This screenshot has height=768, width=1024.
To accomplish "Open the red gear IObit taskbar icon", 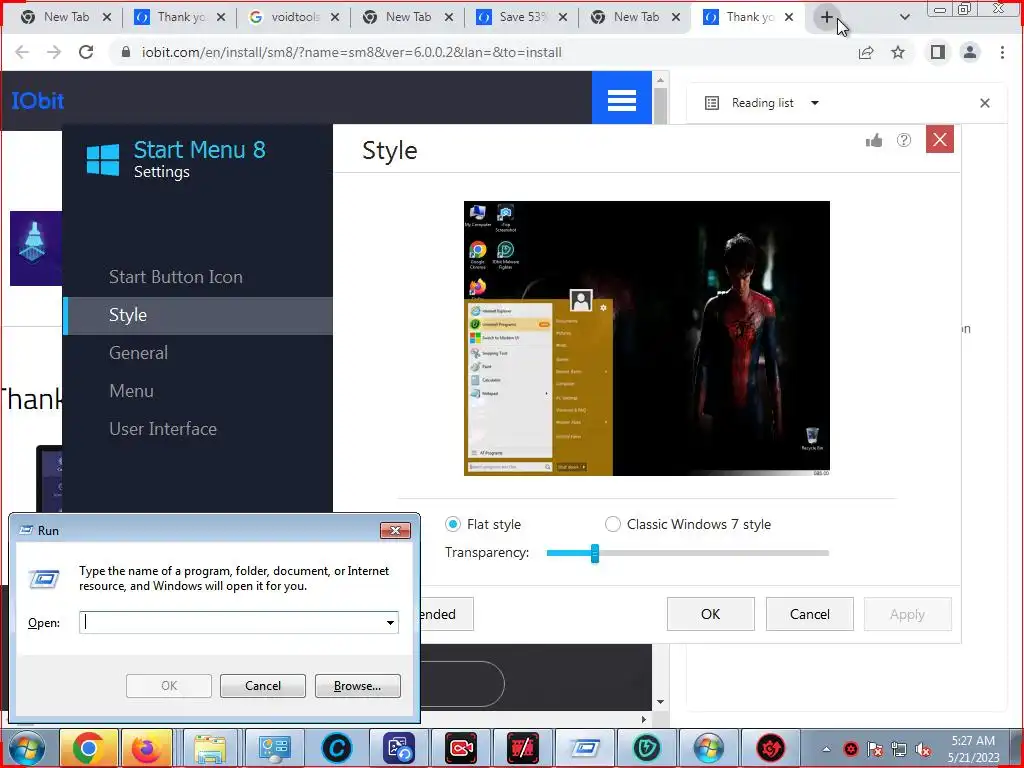I will coord(771,748).
